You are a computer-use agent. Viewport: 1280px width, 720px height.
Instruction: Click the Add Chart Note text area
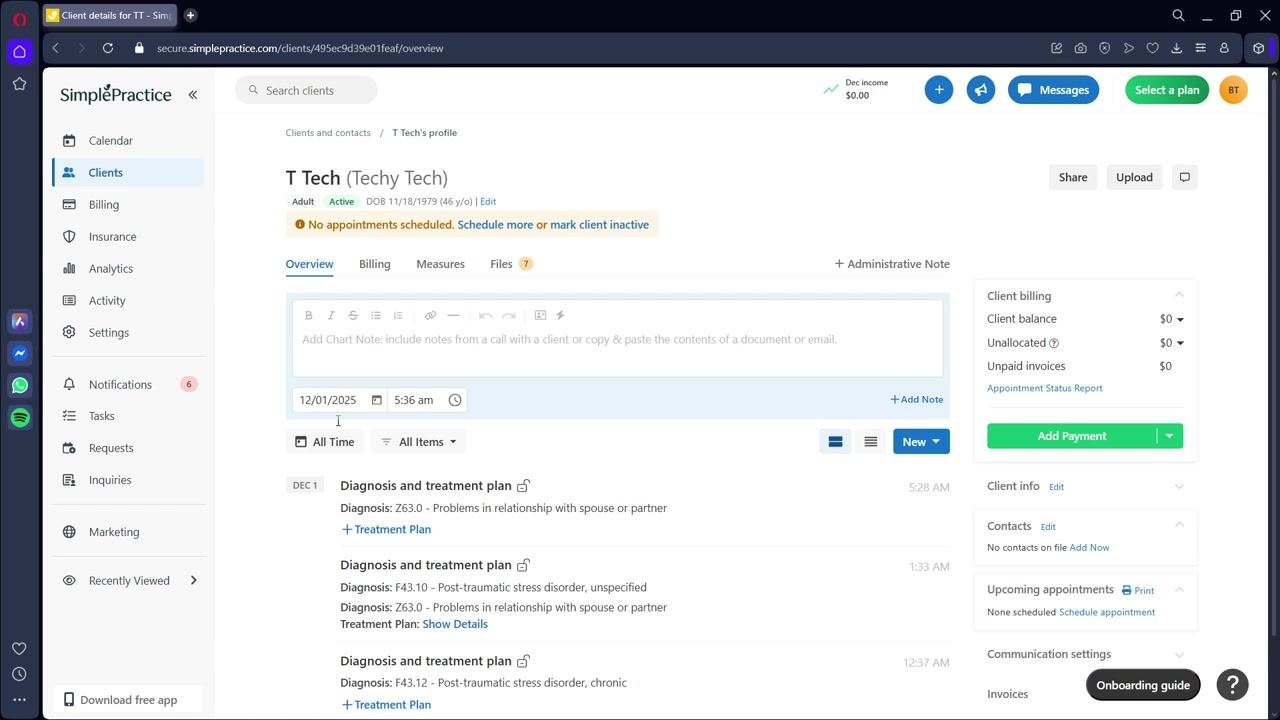[x=617, y=352]
